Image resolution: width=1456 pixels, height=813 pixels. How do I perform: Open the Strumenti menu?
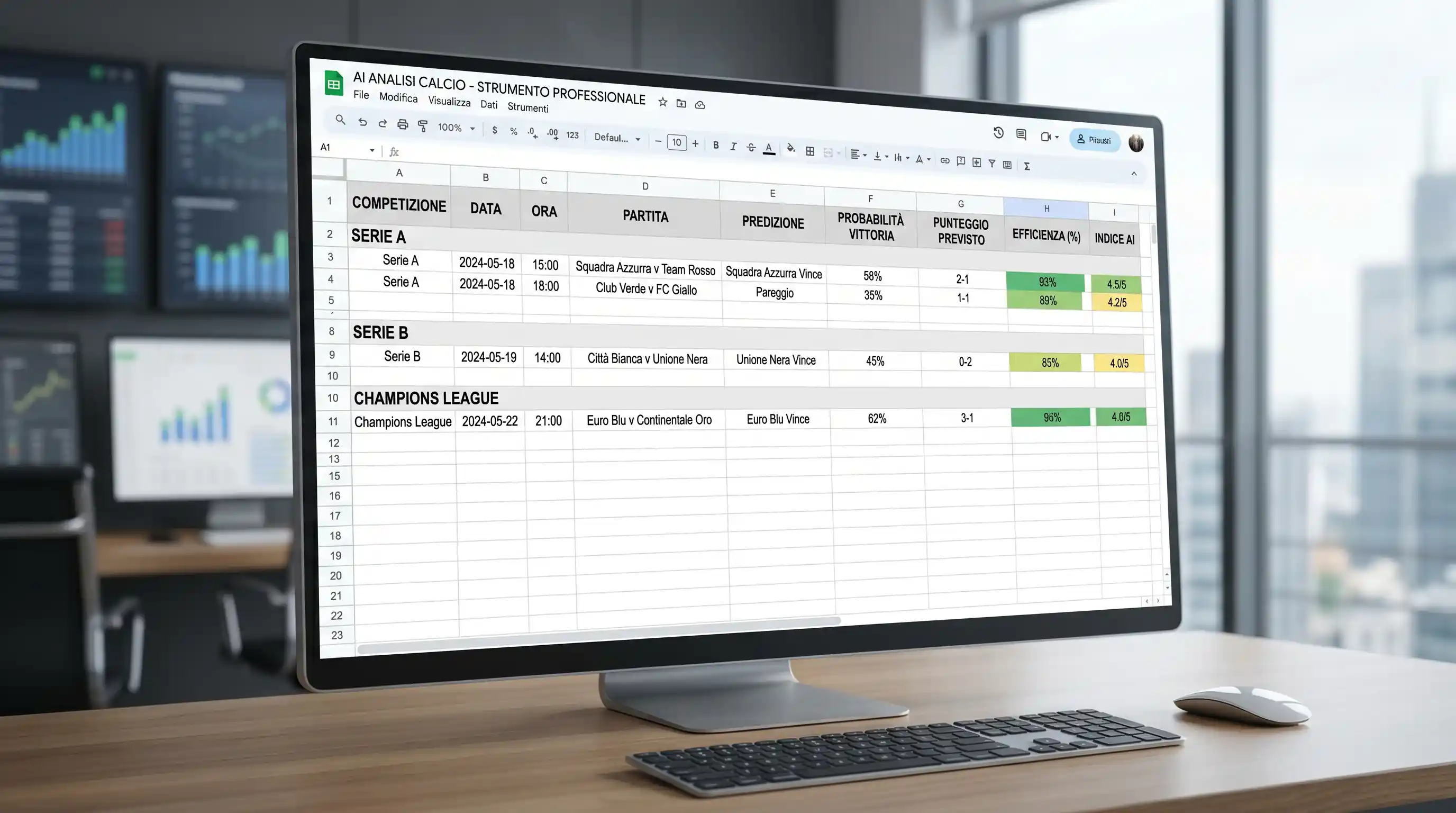[x=527, y=107]
